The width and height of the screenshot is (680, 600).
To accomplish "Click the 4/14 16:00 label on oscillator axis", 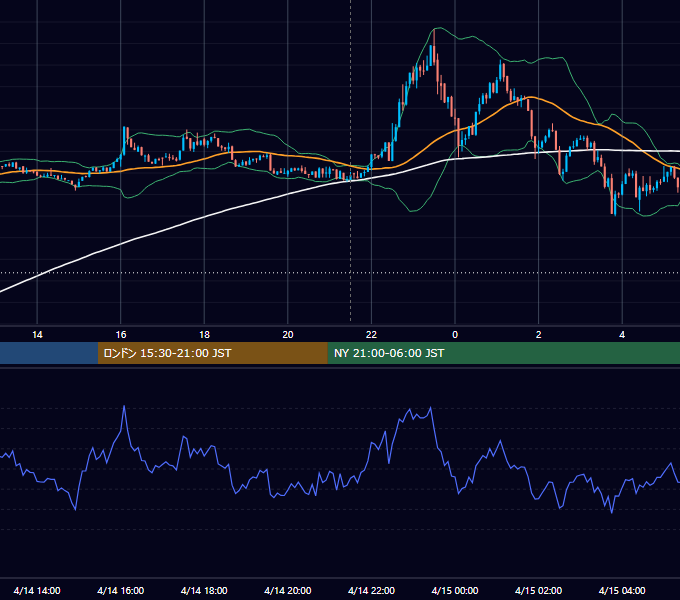I will click(x=121, y=590).
